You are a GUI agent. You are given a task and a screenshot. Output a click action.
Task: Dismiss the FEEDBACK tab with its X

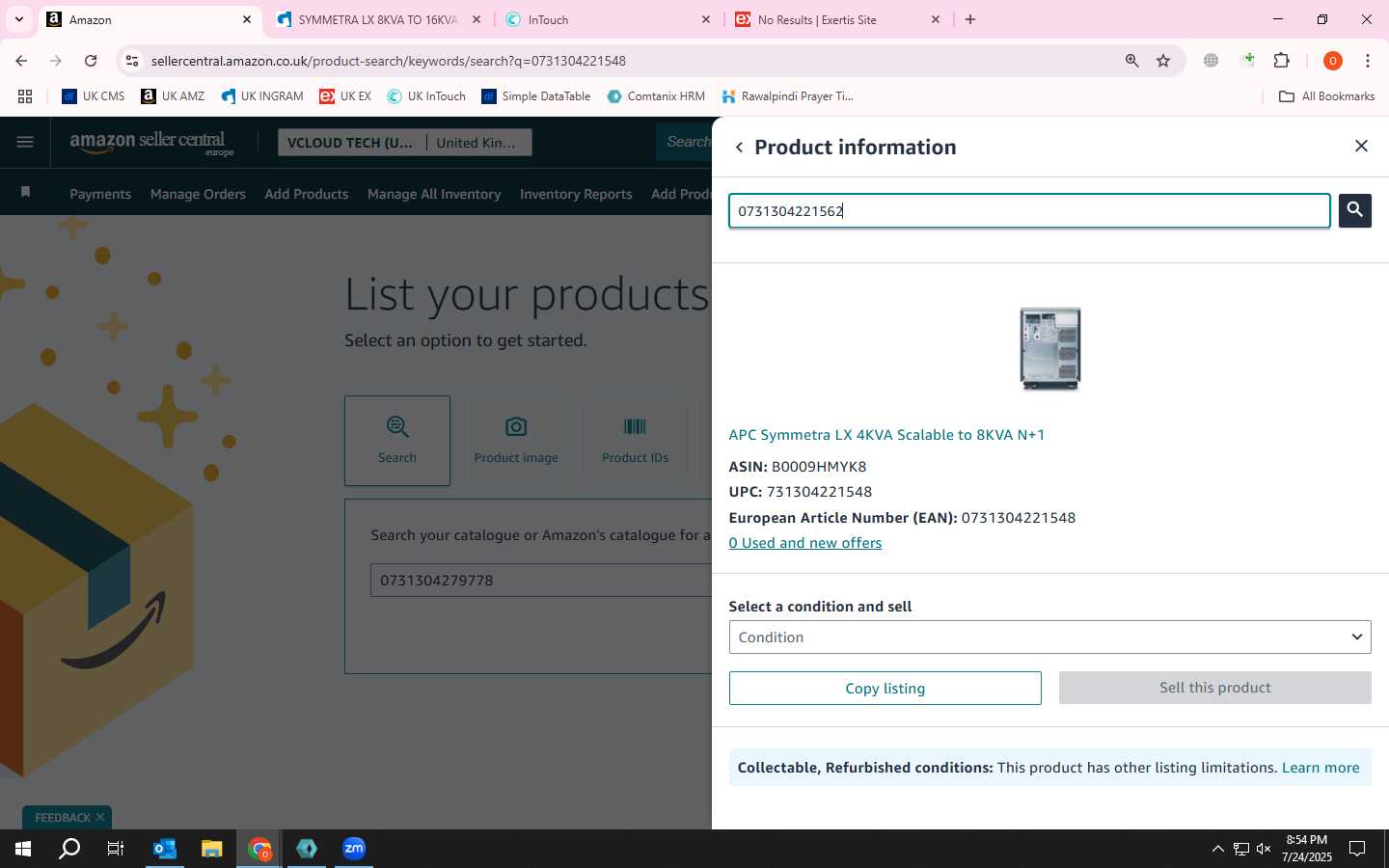coord(100,817)
